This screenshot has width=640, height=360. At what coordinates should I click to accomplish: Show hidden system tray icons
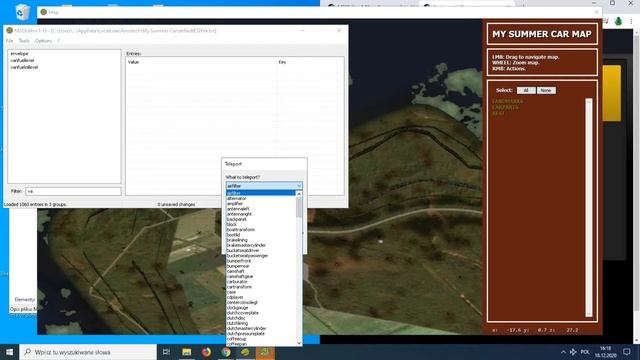pyautogui.click(x=563, y=352)
